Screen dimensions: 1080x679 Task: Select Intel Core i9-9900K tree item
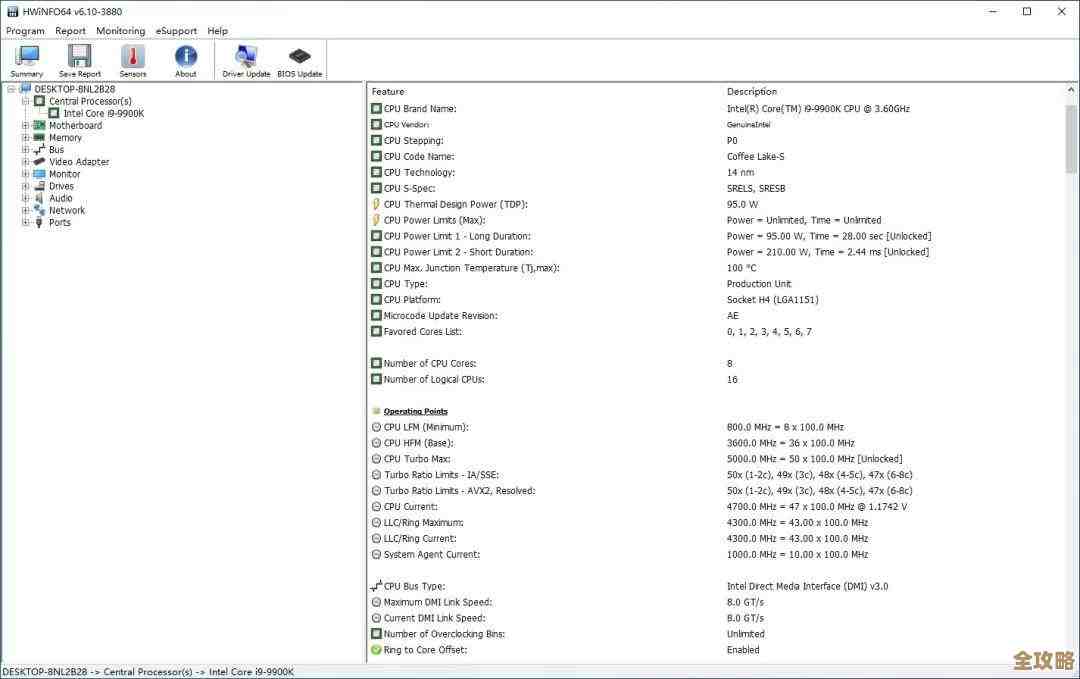tap(104, 113)
